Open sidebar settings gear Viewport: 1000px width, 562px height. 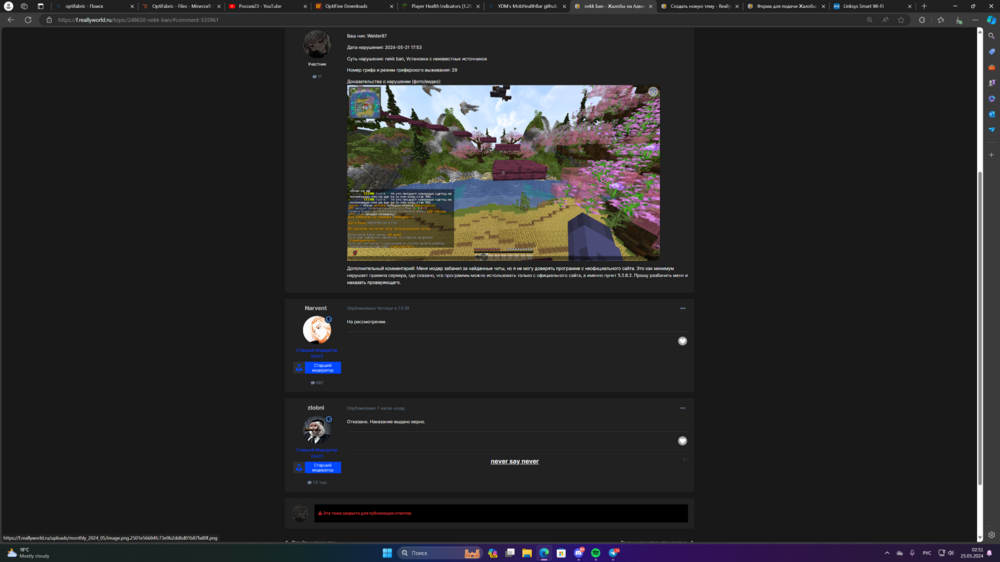(x=991, y=535)
